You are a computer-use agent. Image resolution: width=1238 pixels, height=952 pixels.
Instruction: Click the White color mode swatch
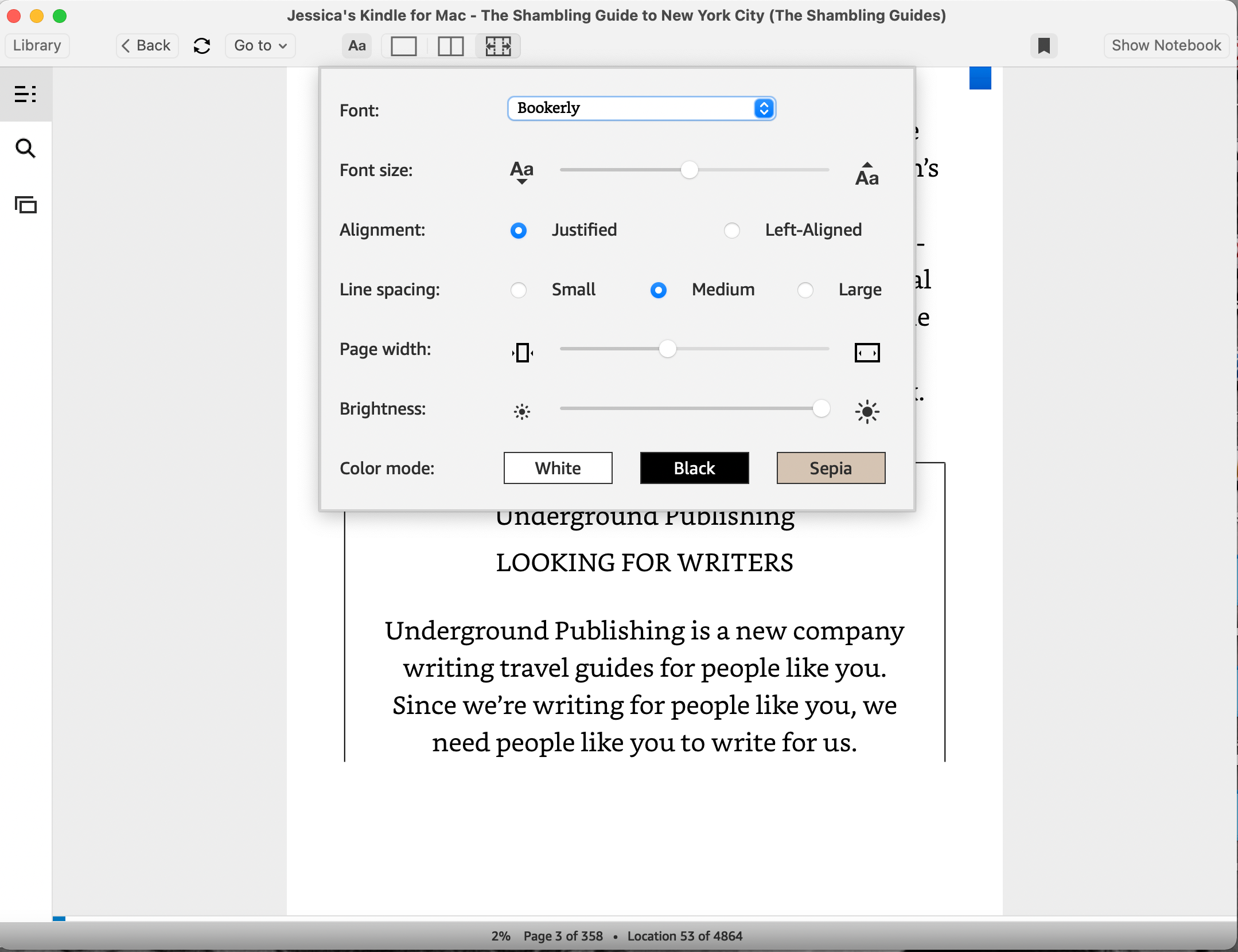557,467
